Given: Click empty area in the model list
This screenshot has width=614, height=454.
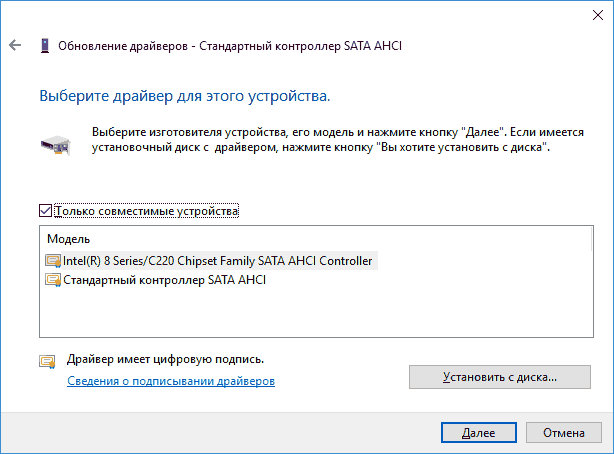Looking at the screenshot, I should point(316,313).
